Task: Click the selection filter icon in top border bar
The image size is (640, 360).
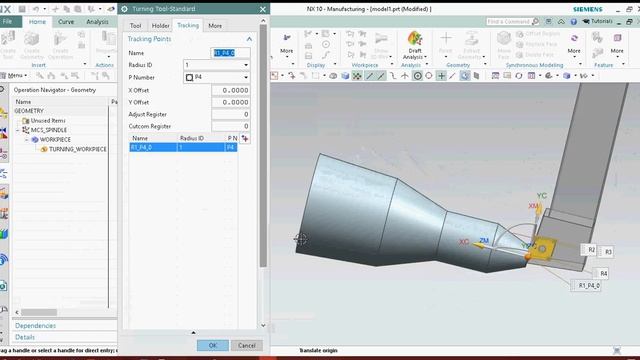Action: pyautogui.click(x=274, y=76)
